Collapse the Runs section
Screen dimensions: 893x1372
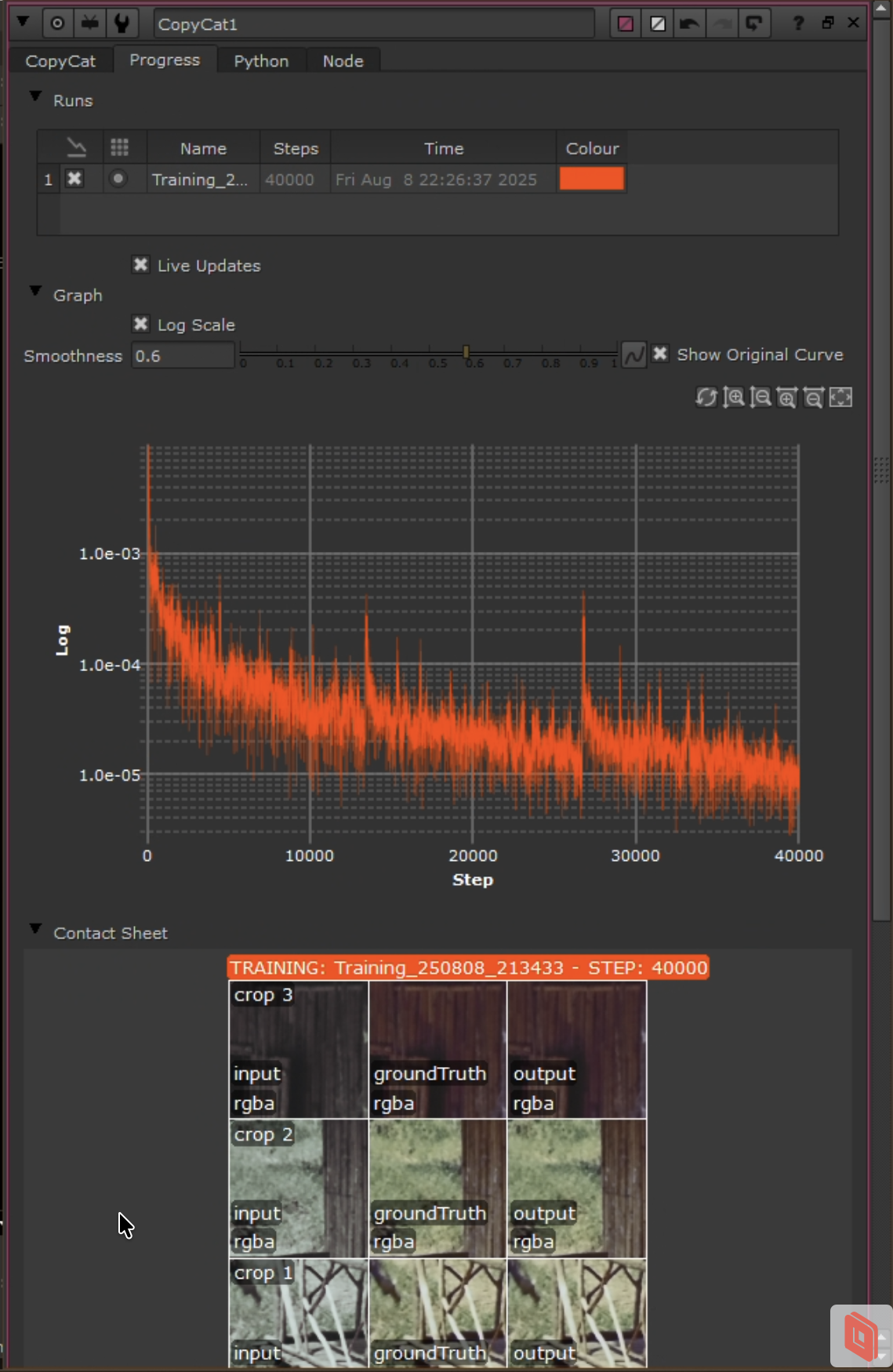tap(35, 96)
